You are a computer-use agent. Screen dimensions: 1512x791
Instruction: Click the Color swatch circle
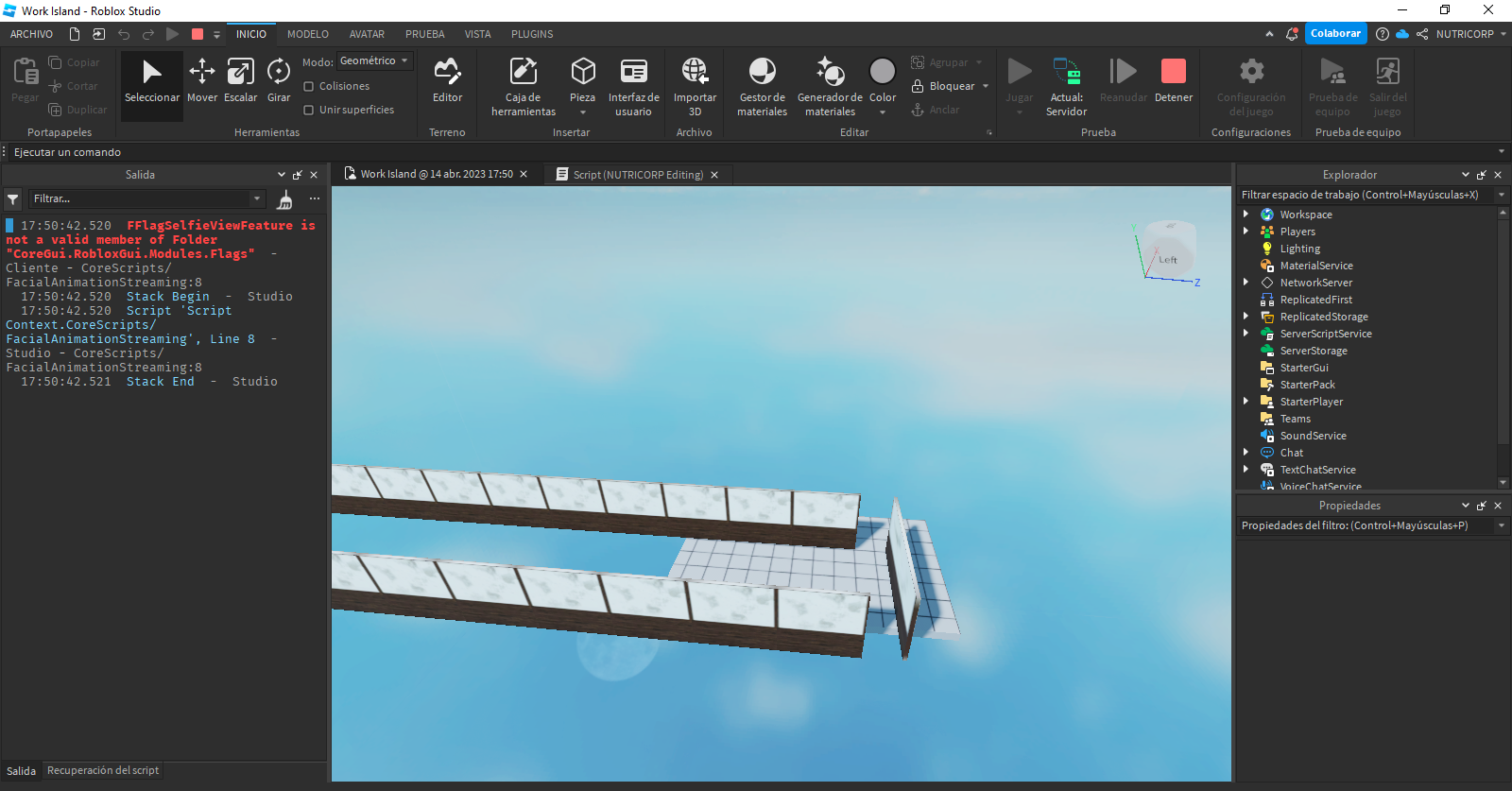[883, 72]
